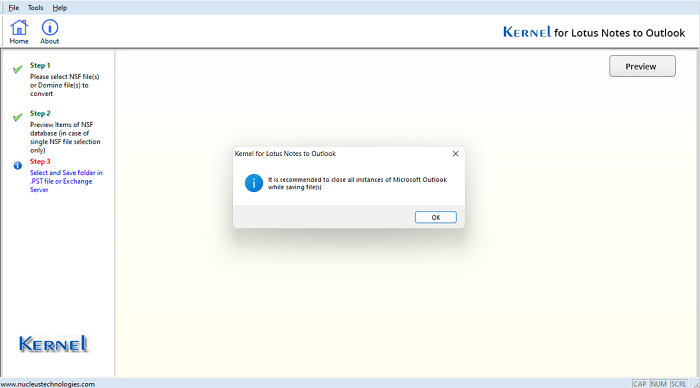Click the Step 3 info icon
This screenshot has width=700, height=388.
pyautogui.click(x=17, y=166)
